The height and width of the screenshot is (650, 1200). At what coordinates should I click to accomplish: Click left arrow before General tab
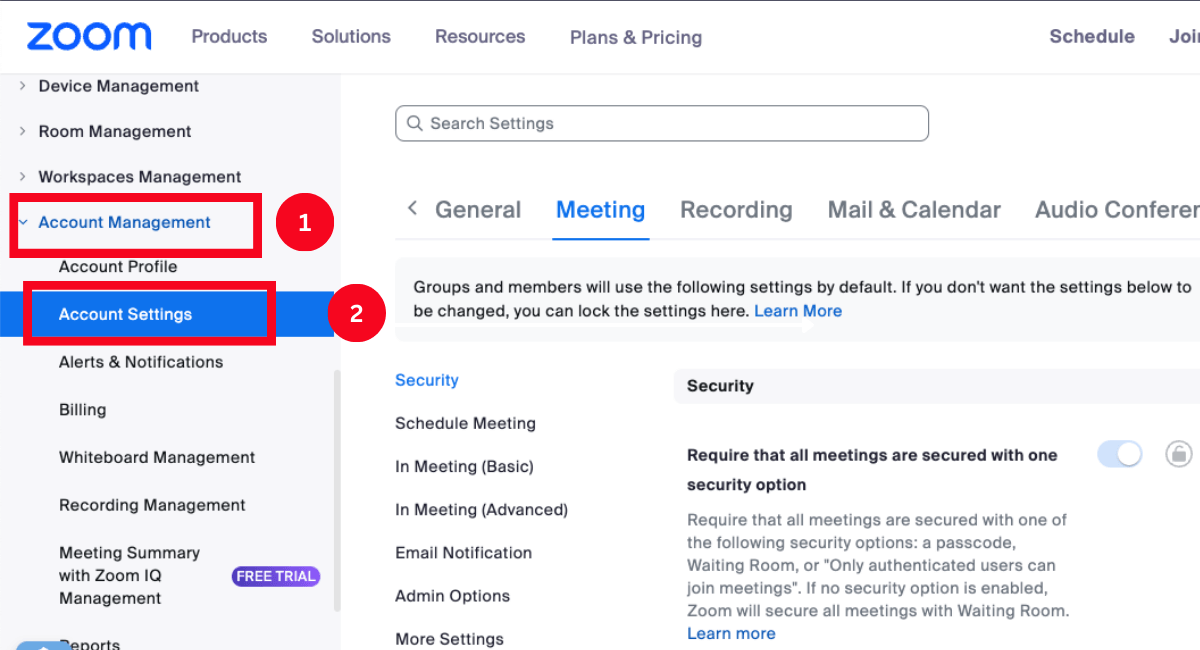tap(412, 209)
